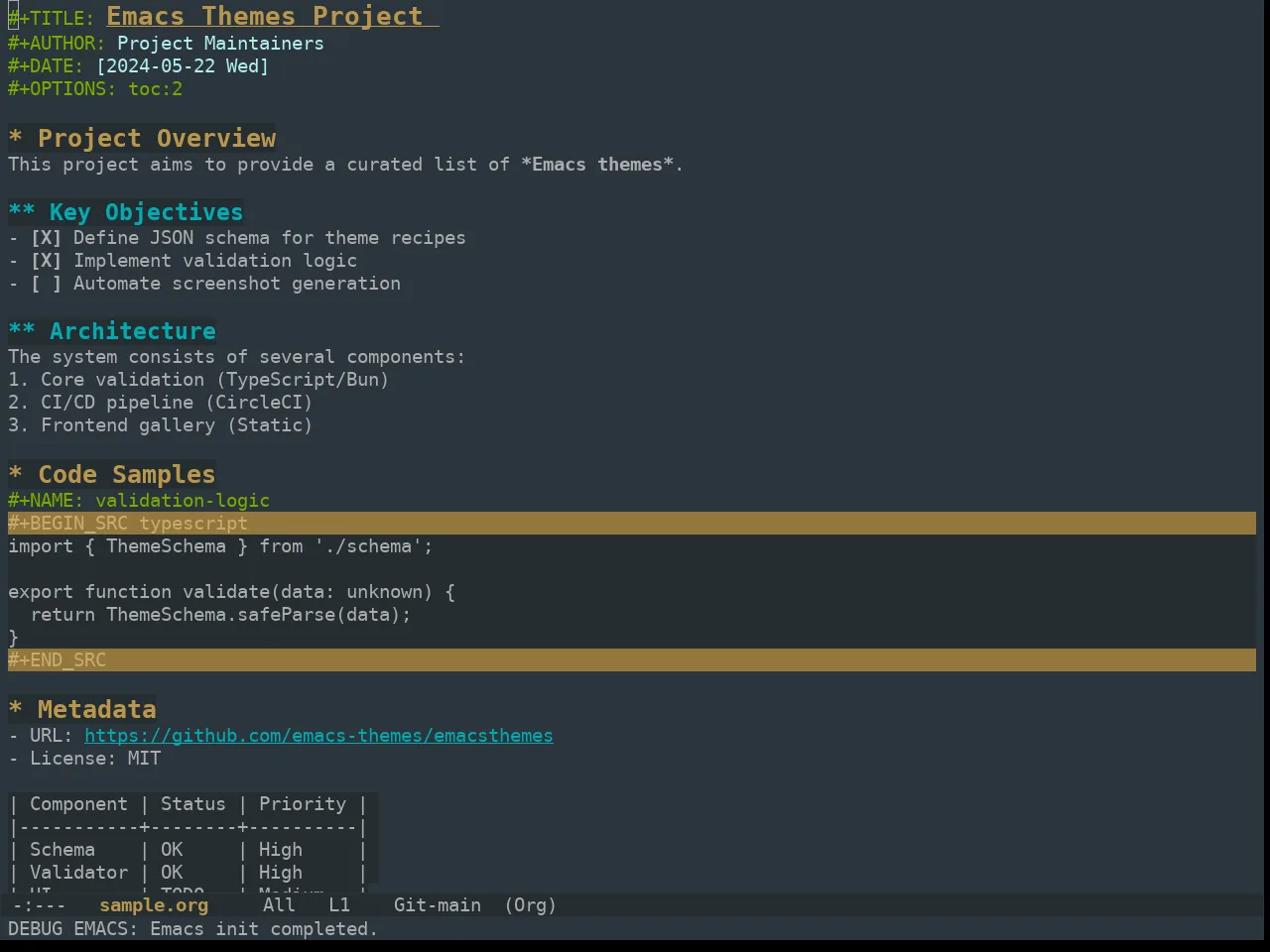Viewport: 1270px width, 952px height.
Task: Collapse the Architecture subheading stars
Action: (22, 331)
